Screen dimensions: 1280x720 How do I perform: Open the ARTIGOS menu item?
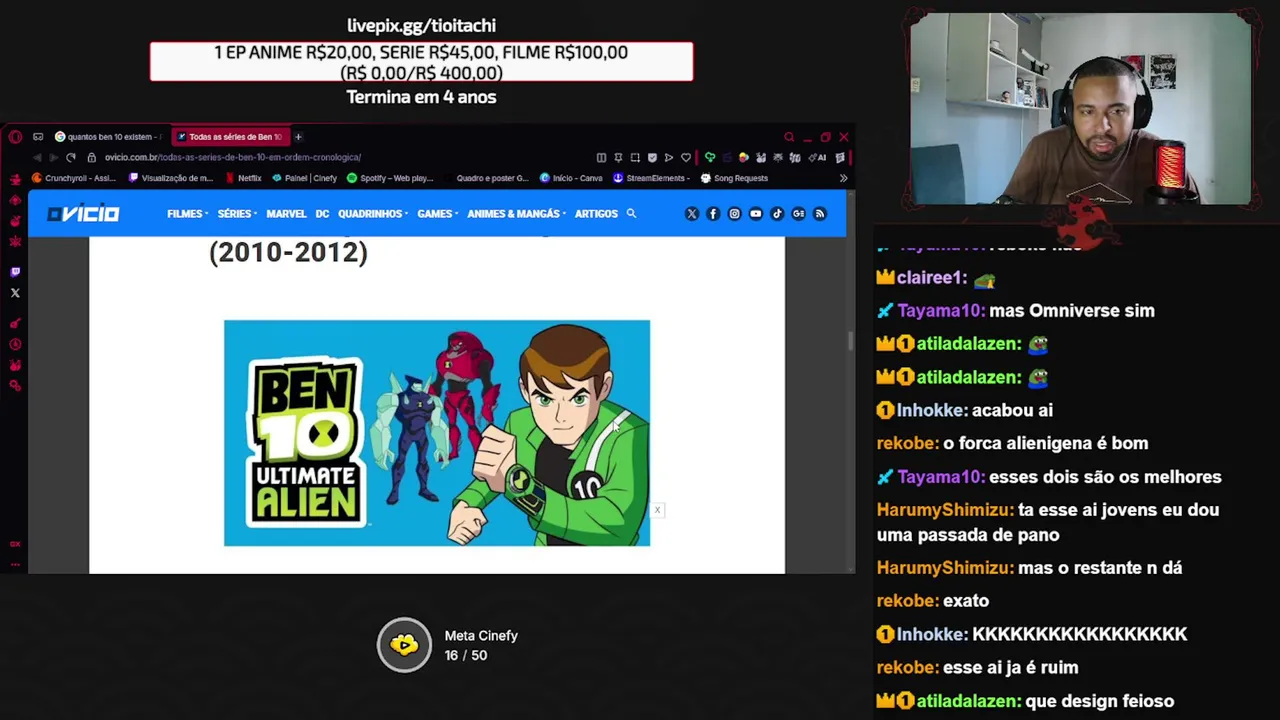tap(596, 213)
